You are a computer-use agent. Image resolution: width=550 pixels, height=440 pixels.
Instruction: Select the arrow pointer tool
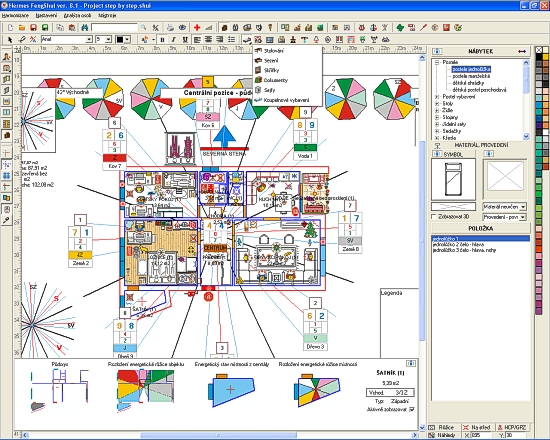(x=9, y=39)
